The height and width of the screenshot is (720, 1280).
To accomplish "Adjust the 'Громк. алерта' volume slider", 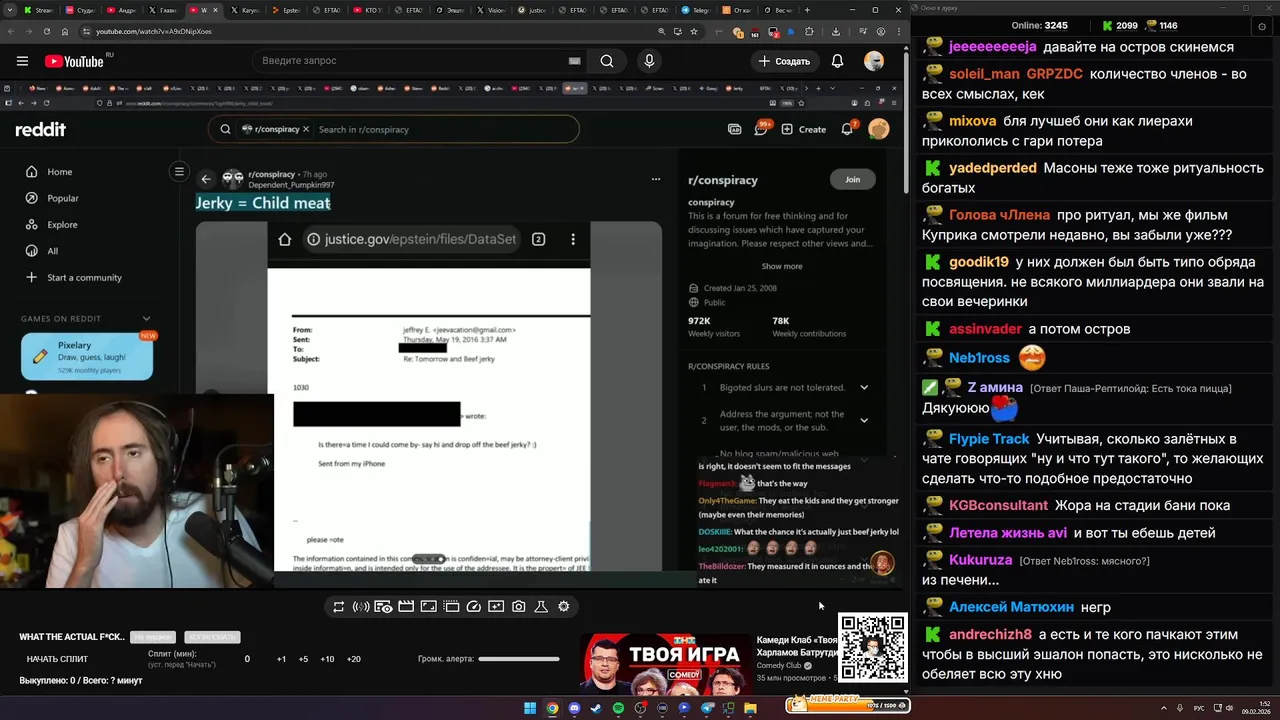I will pos(519,659).
